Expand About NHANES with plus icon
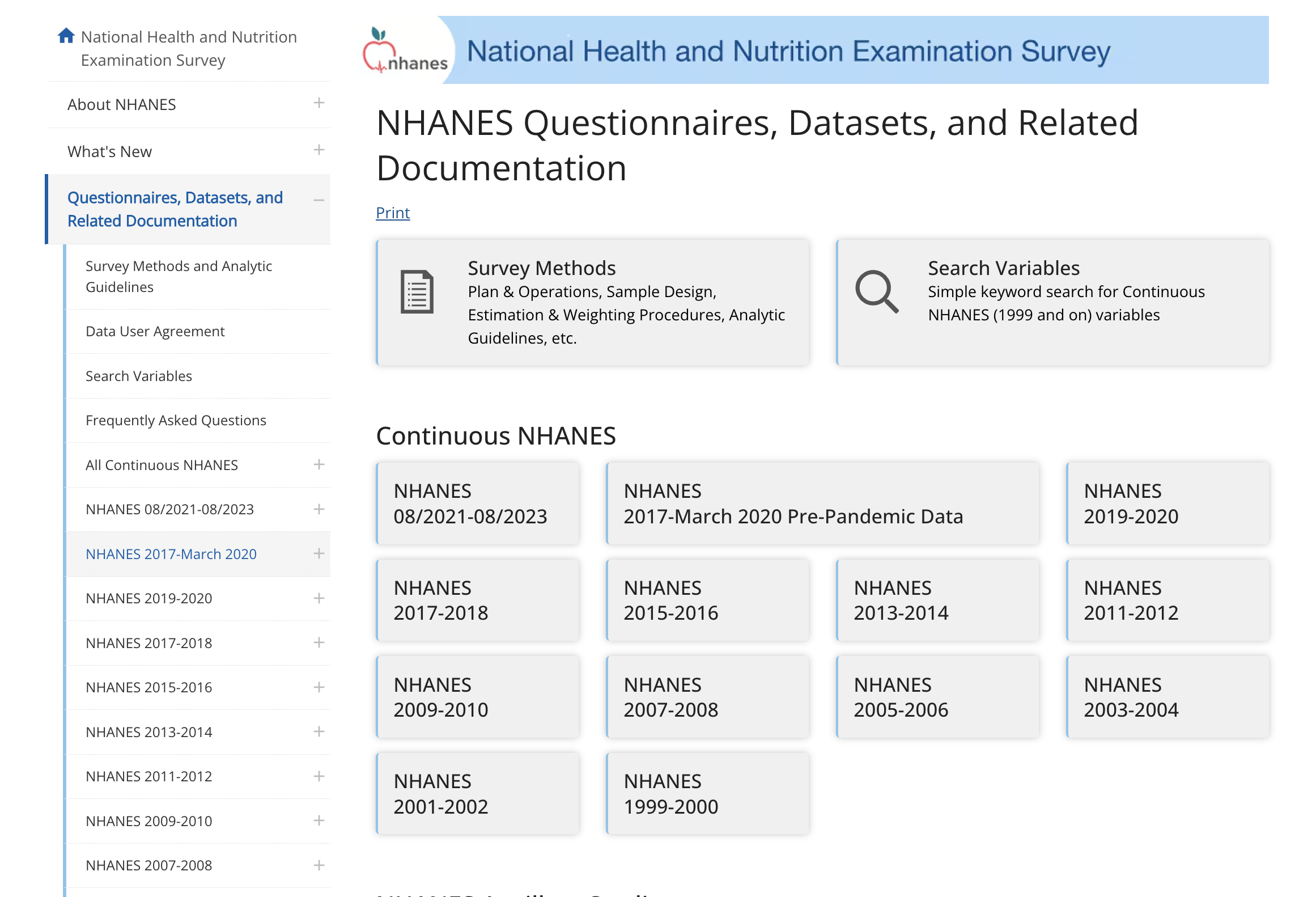This screenshot has height=897, width=1316. tap(319, 103)
